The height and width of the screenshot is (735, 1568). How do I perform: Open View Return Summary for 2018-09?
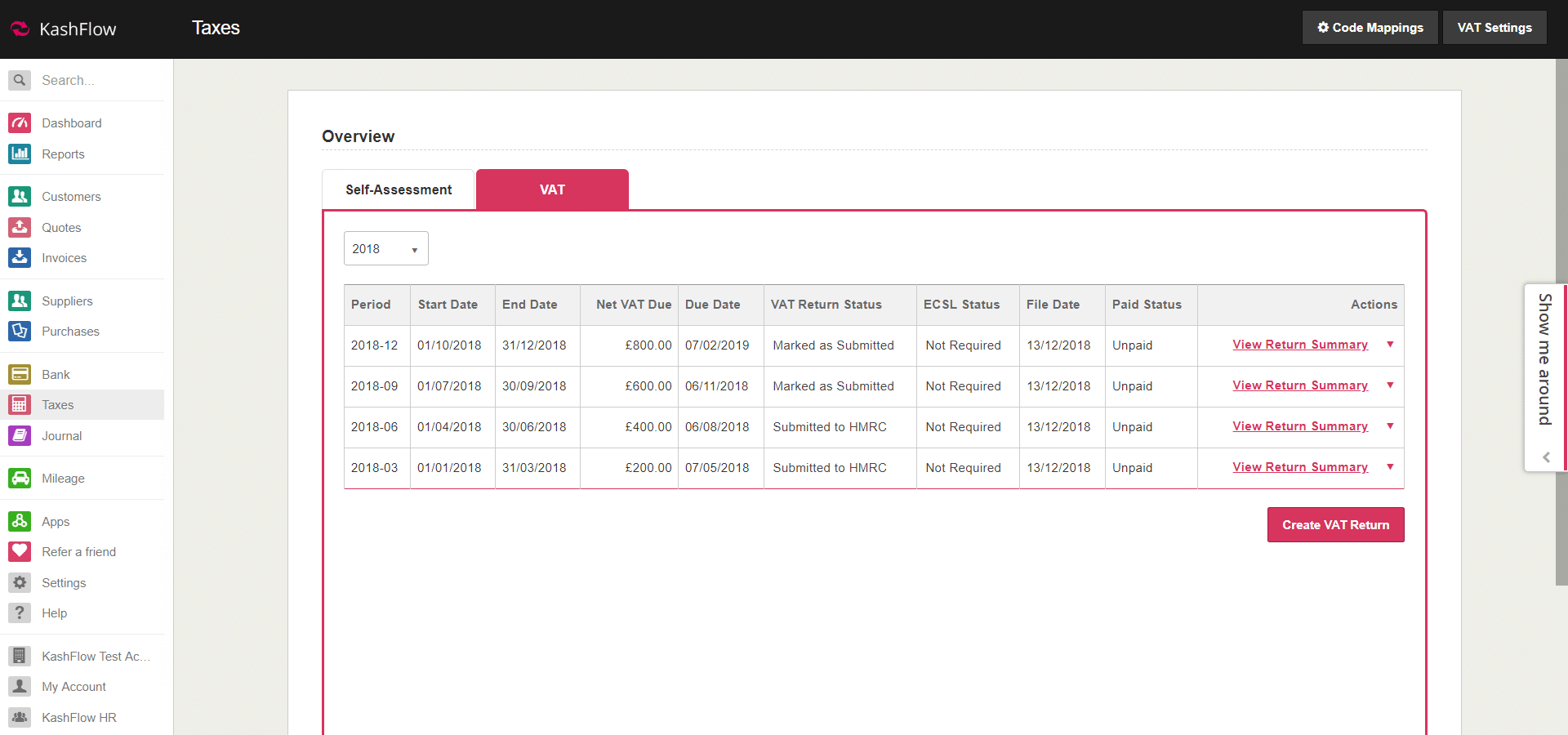[x=1299, y=385]
